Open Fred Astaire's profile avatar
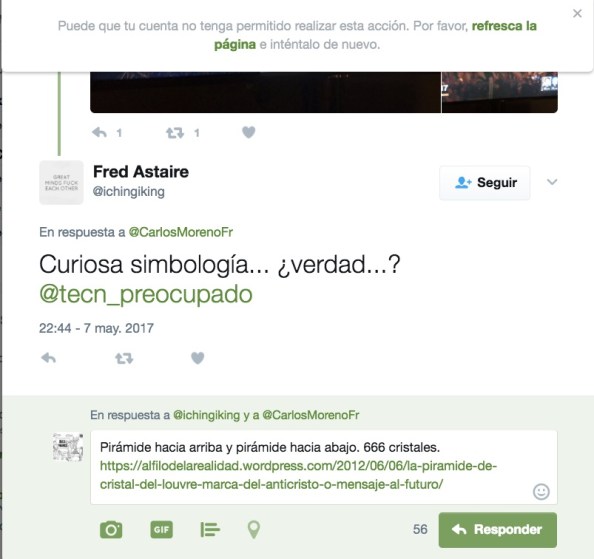 61,183
